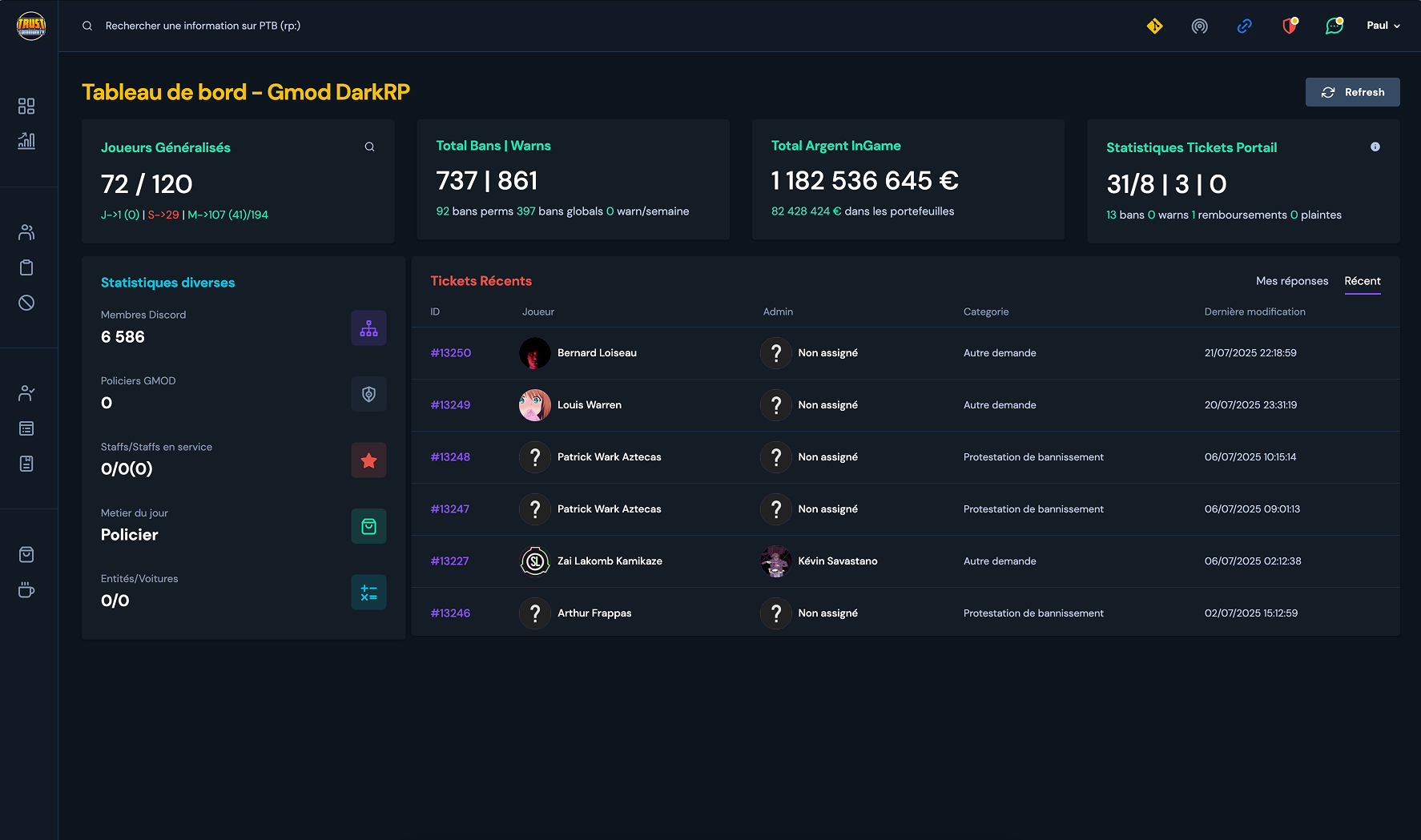Open the red shield alert icon
Screen dimensions: 1421x840
click(x=1289, y=26)
